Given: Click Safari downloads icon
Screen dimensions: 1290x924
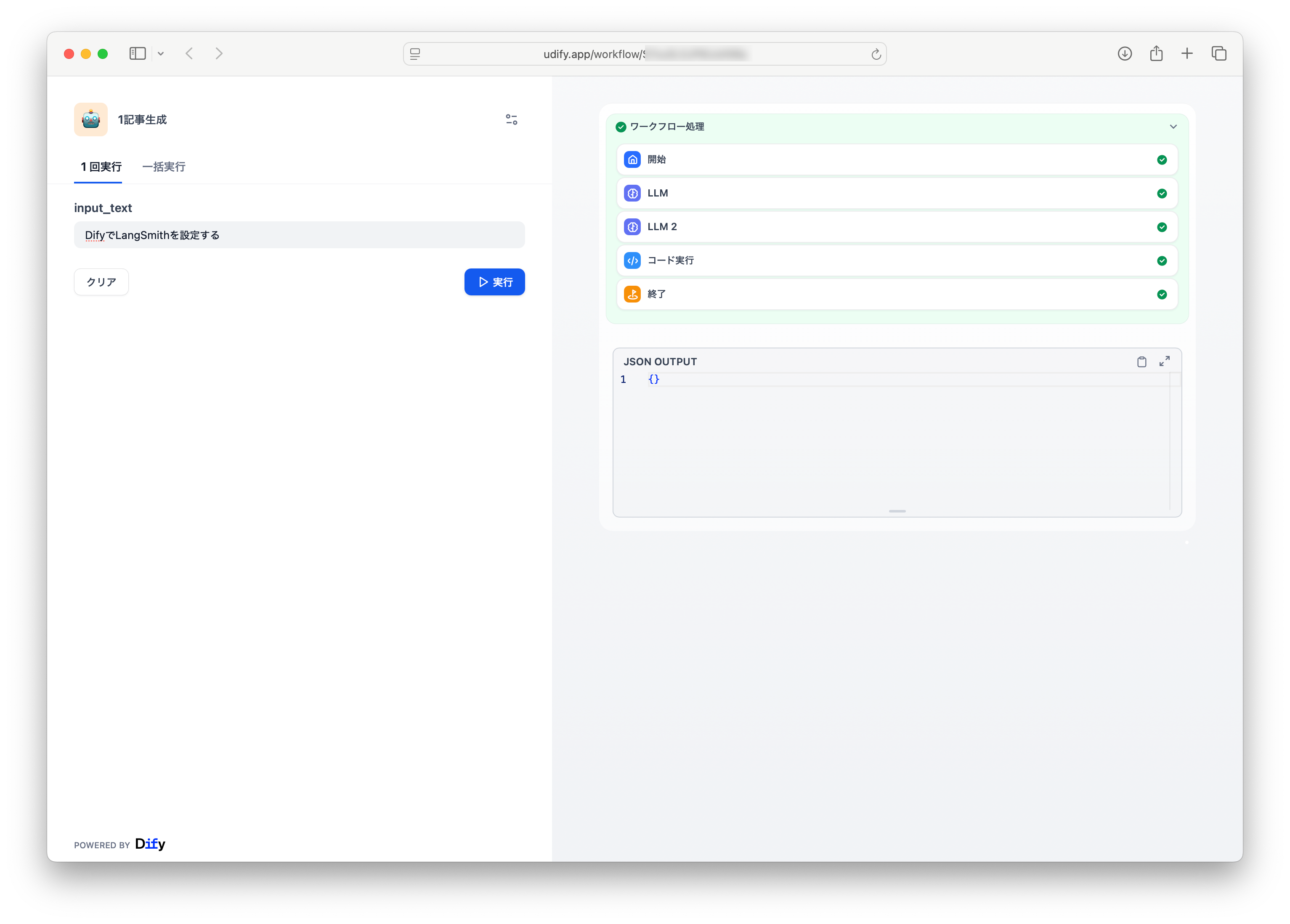Looking at the screenshot, I should click(x=1125, y=54).
